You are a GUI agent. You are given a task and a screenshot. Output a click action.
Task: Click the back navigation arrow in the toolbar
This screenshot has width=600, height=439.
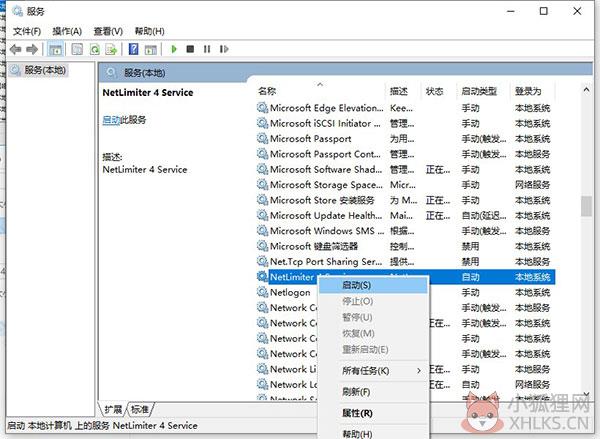click(x=15, y=49)
